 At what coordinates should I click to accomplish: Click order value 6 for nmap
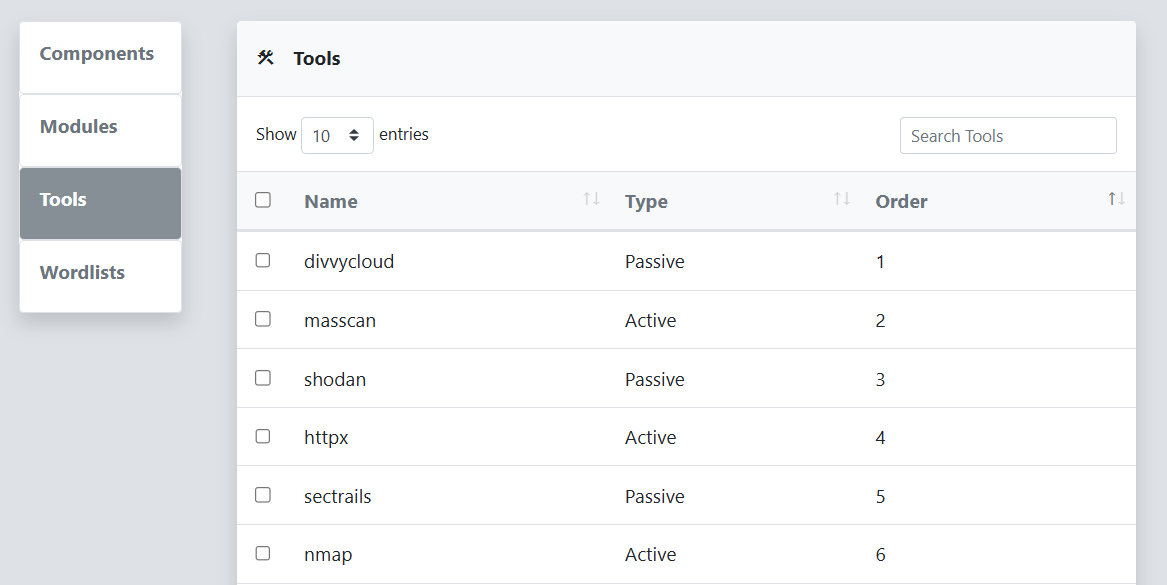(880, 555)
